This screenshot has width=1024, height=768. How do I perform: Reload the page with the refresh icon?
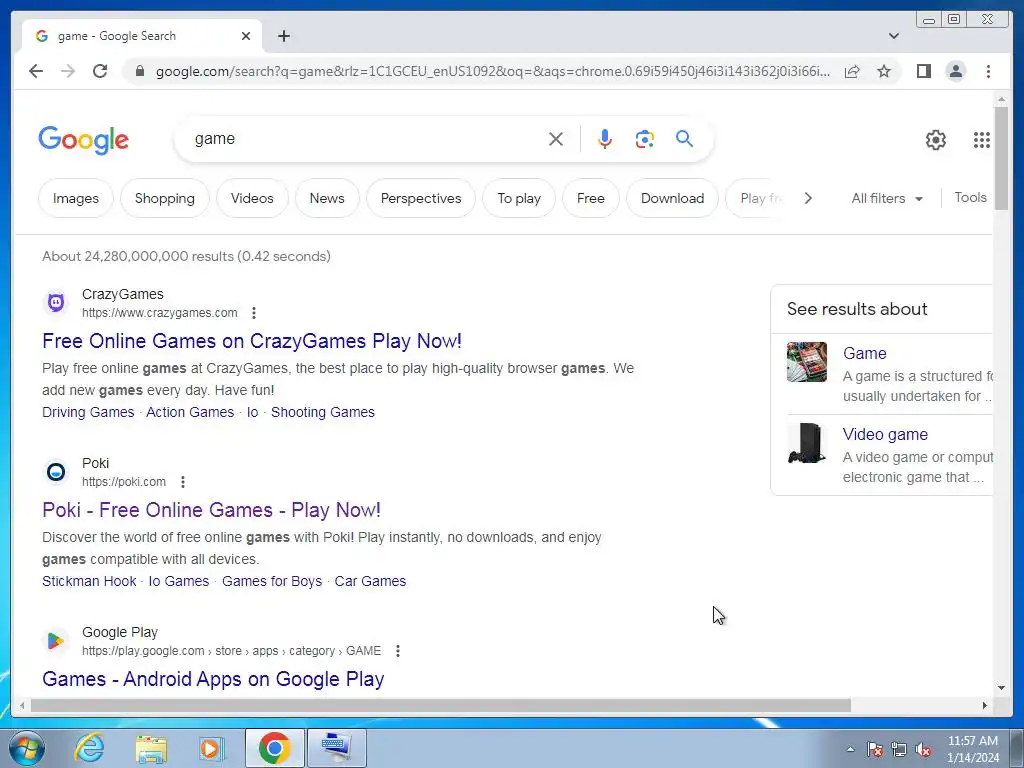click(100, 71)
